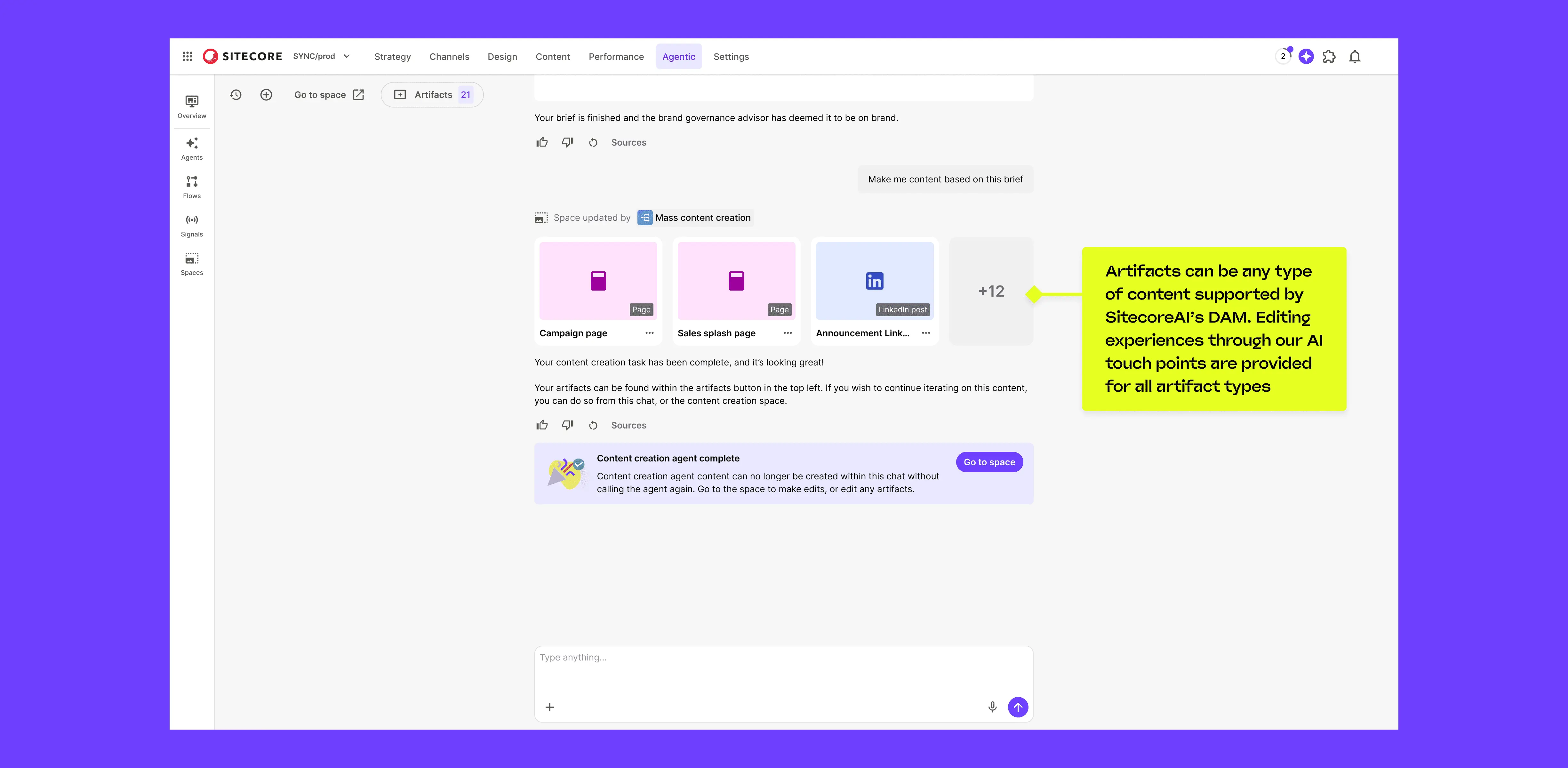1568x768 pixels.
Task: Activate the microphone voice input
Action: 992,707
